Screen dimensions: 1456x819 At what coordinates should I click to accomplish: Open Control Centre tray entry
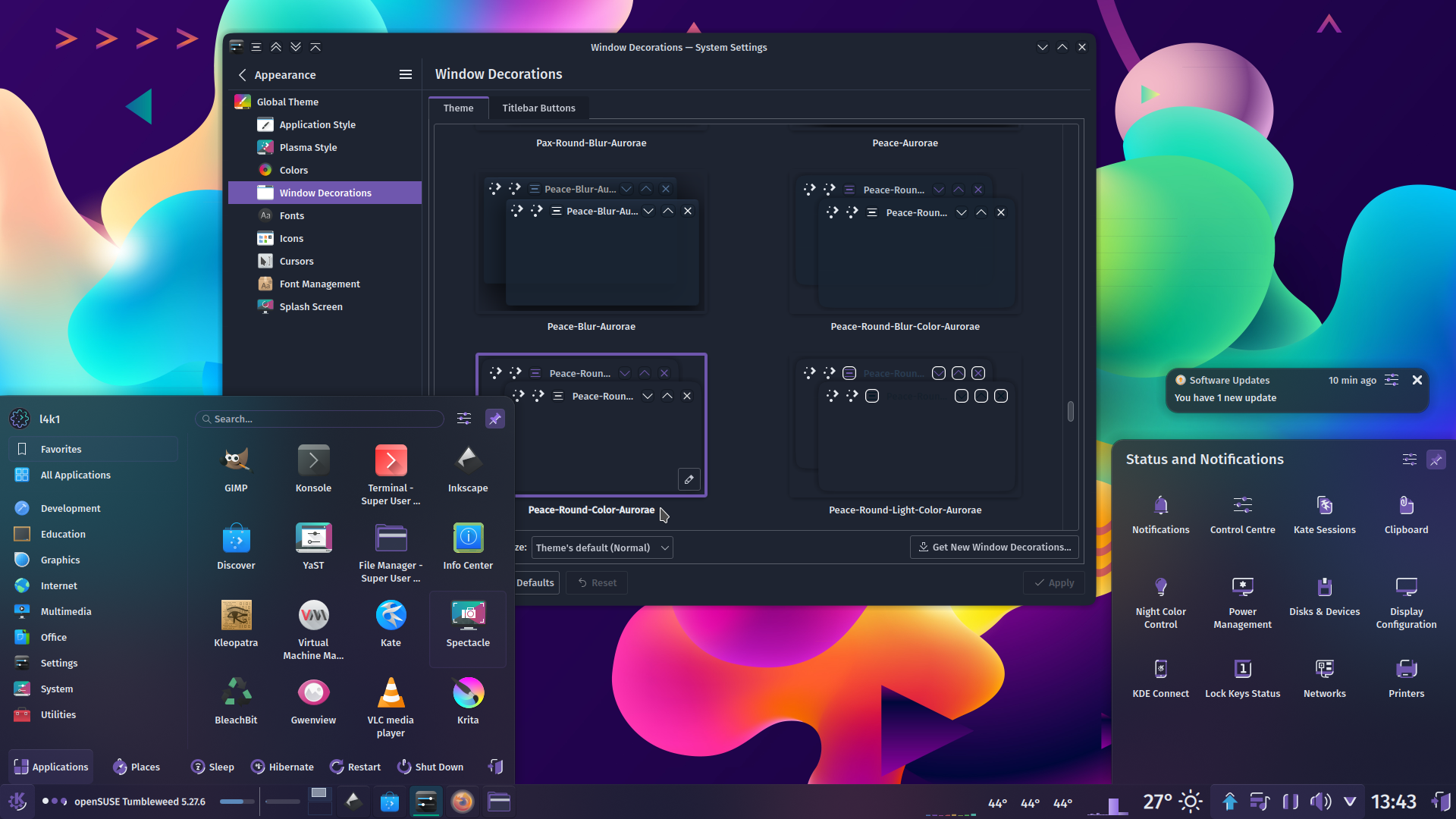[x=1242, y=514]
